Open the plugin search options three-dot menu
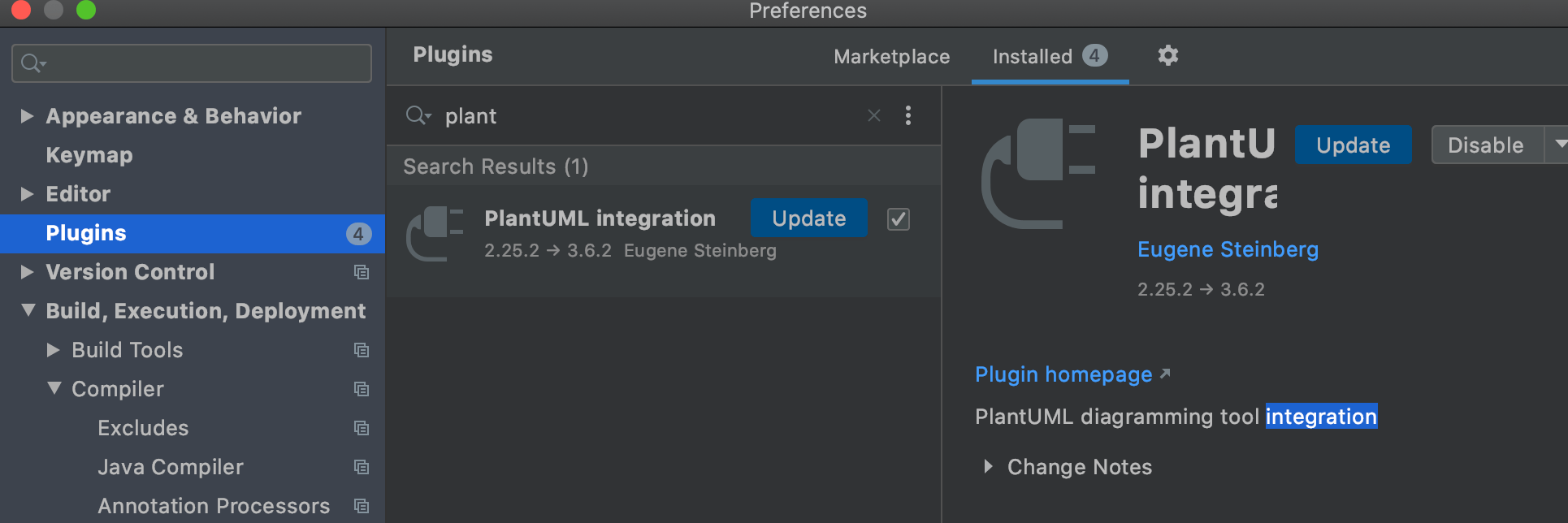 point(908,115)
